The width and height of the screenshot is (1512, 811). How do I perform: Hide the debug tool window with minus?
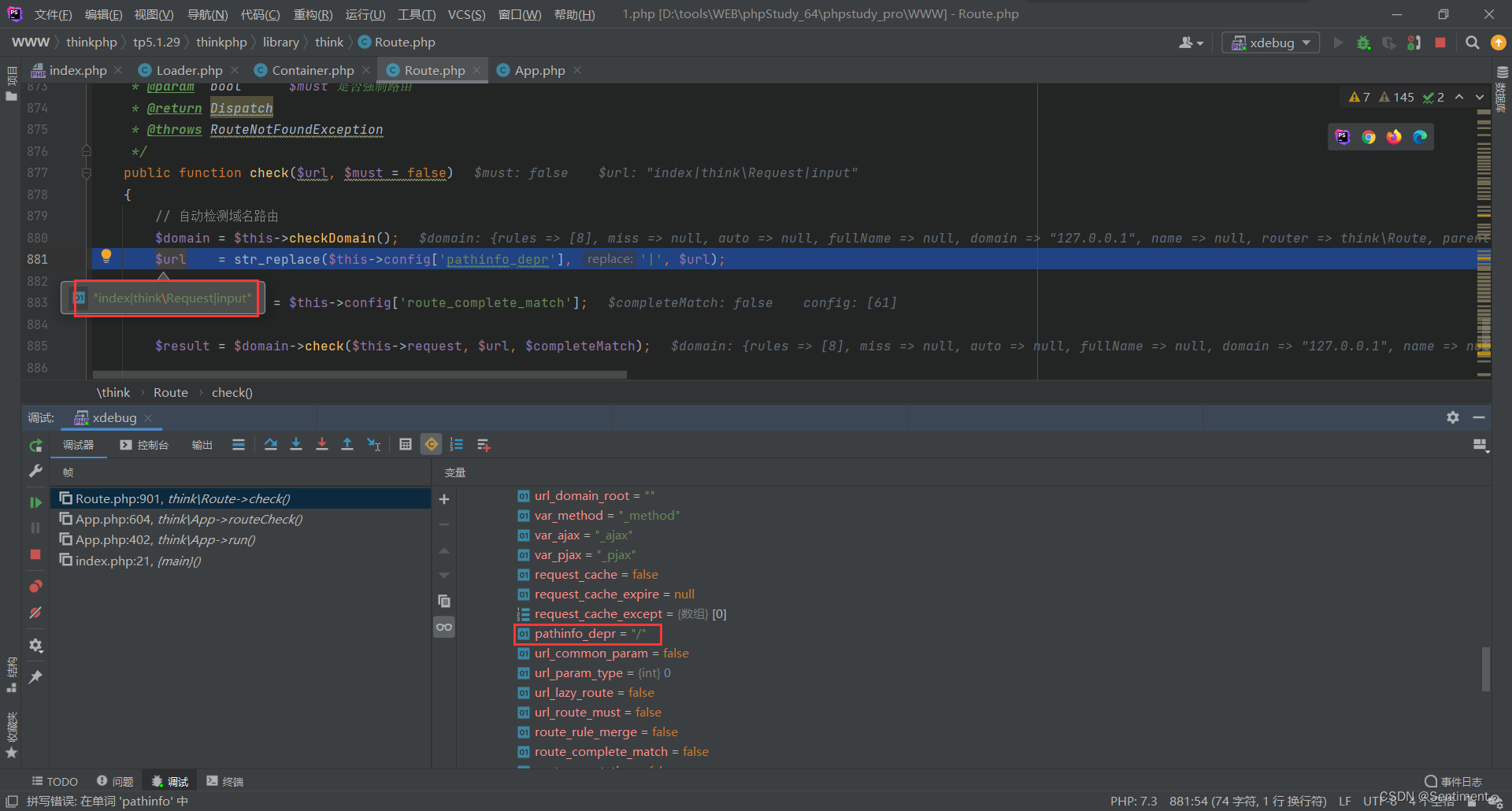coord(1479,417)
